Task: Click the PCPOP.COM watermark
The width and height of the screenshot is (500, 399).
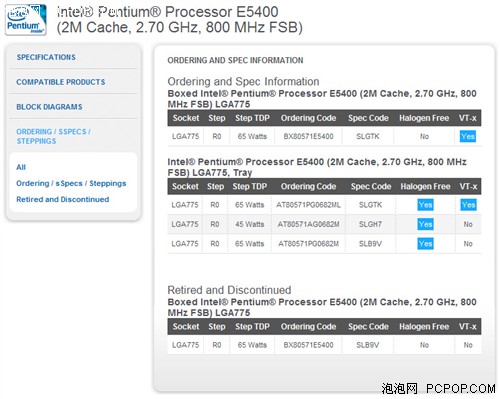Action: click(460, 389)
